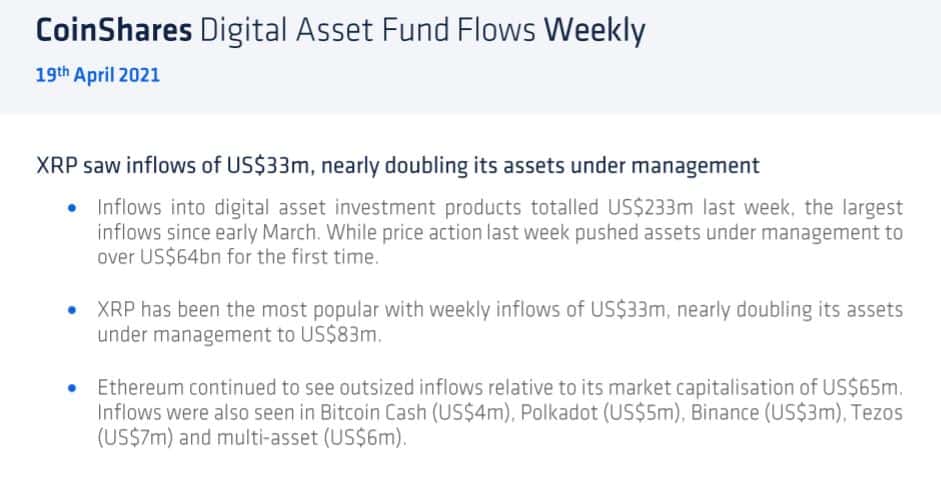This screenshot has width=941, height=500.
Task: Click the word Ethereum in third bullet
Action: (139, 388)
